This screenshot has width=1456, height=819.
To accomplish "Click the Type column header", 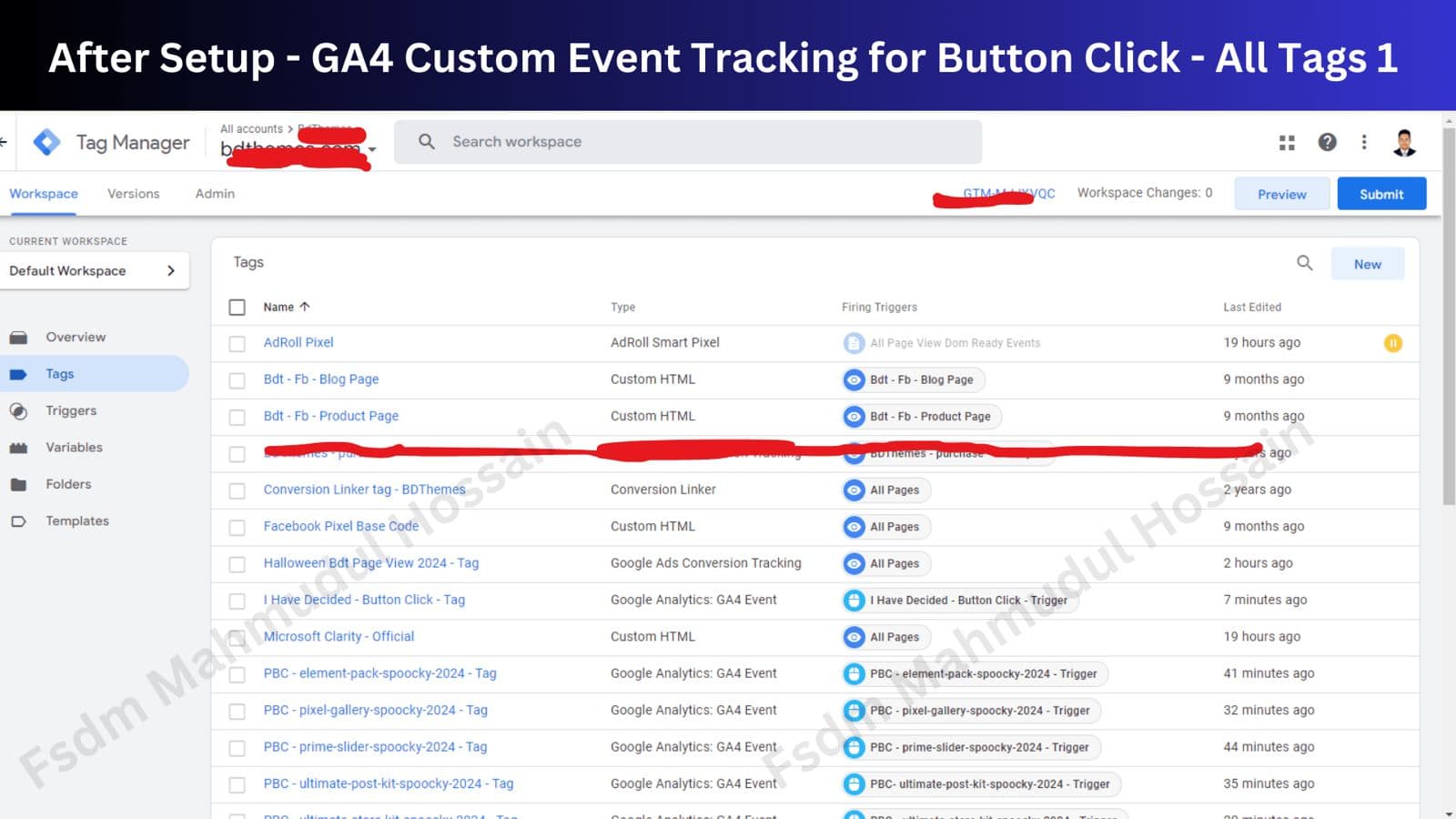I will tap(623, 307).
